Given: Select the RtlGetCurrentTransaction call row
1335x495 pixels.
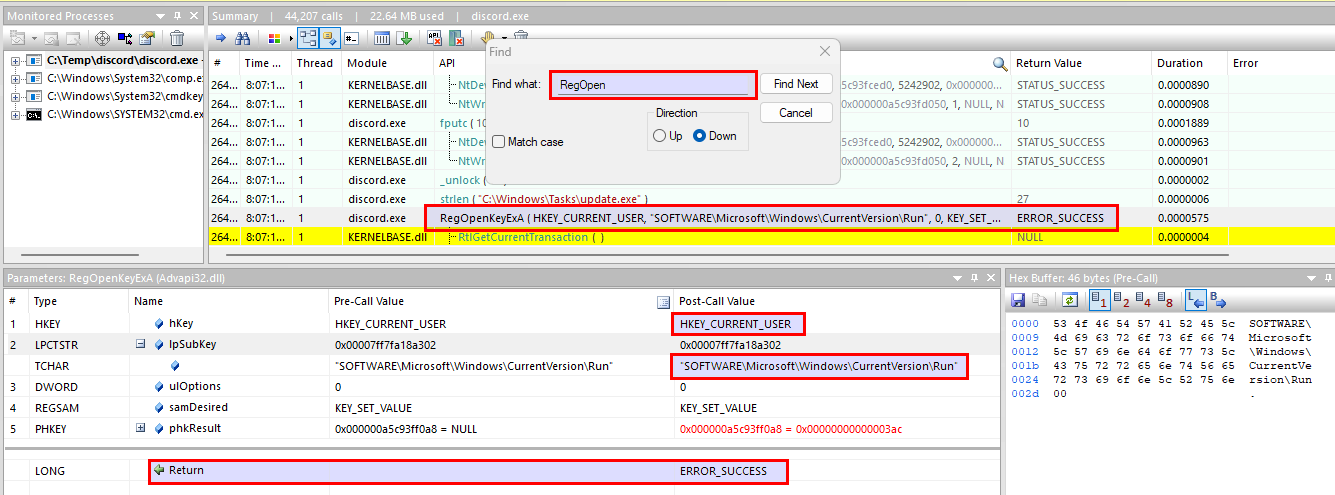Looking at the screenshot, I should pyautogui.click(x=770, y=237).
